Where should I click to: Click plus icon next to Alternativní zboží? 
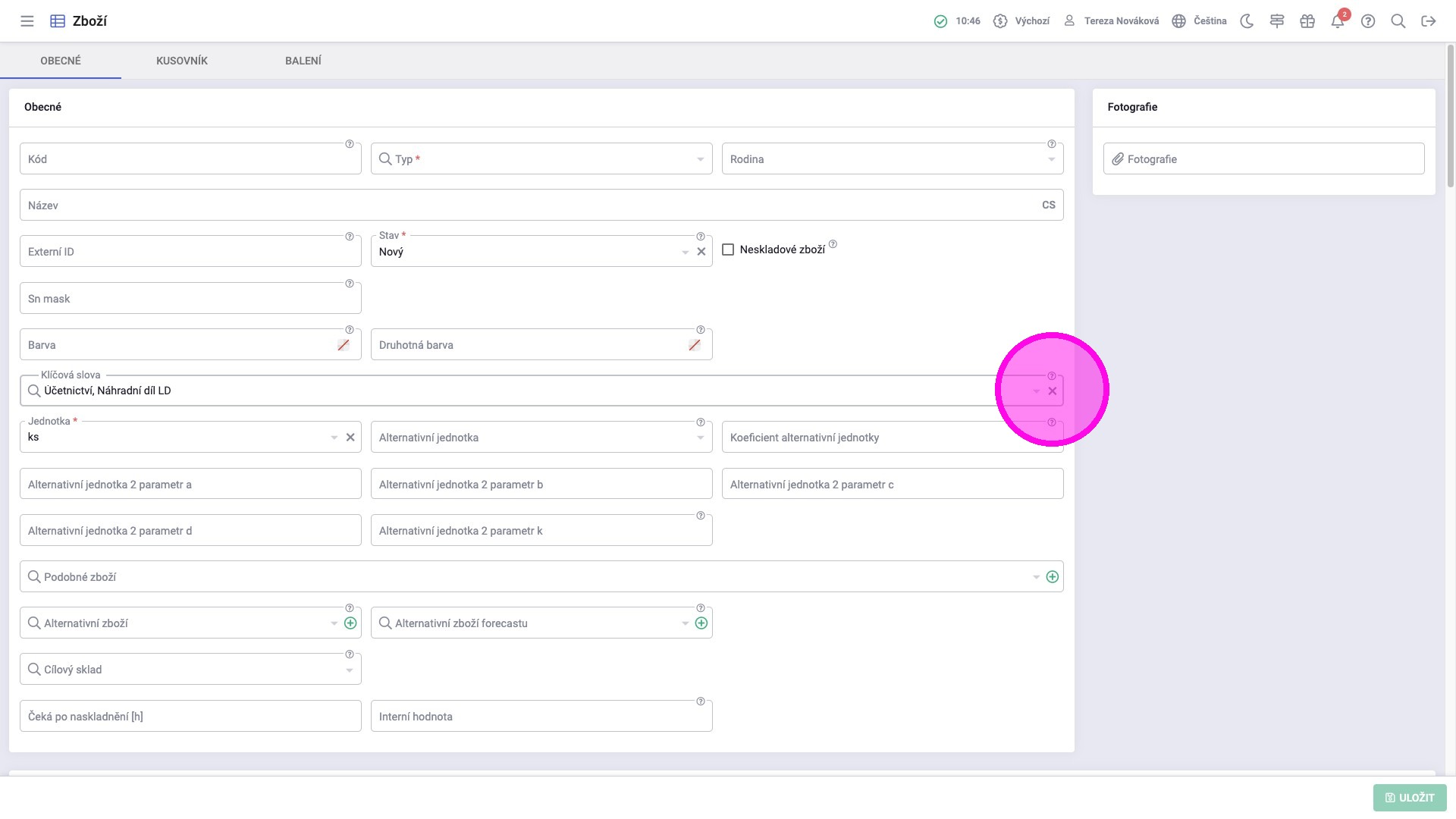pyautogui.click(x=350, y=623)
